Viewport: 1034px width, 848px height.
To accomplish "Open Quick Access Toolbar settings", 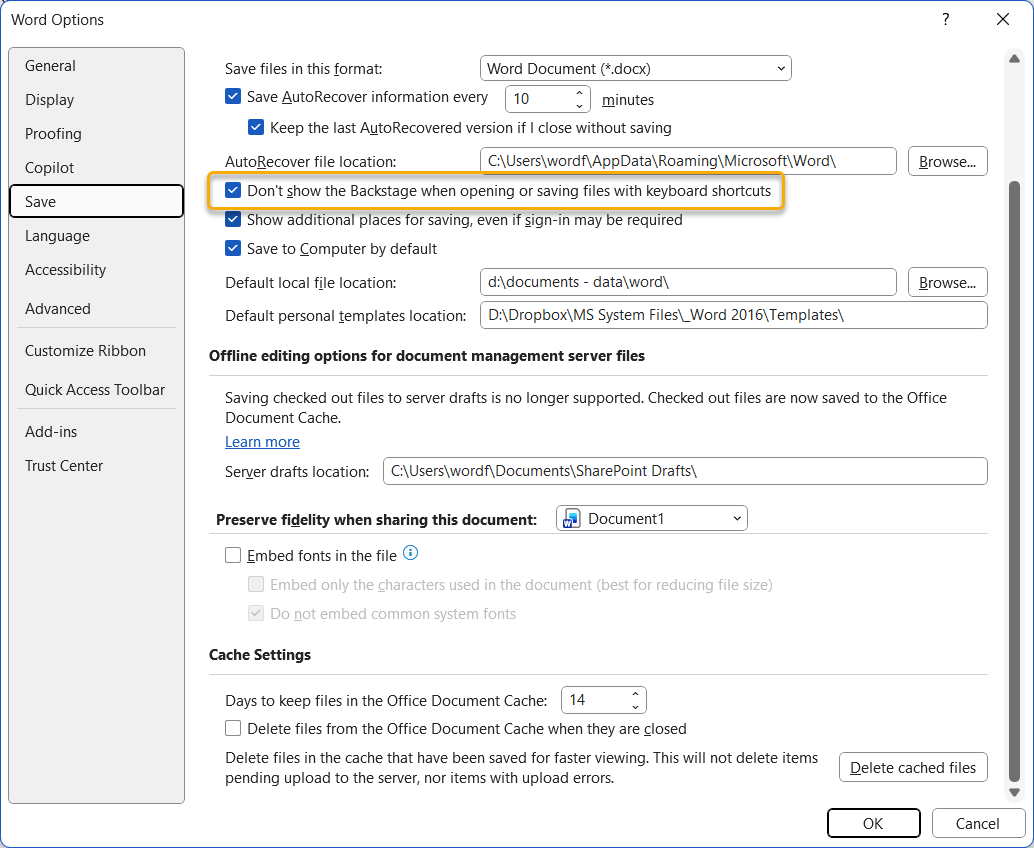I will click(x=96, y=390).
